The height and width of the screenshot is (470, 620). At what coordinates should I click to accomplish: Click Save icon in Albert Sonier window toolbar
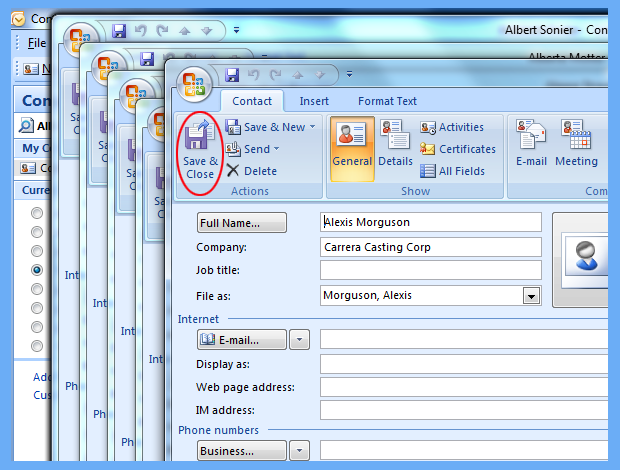tap(119, 30)
